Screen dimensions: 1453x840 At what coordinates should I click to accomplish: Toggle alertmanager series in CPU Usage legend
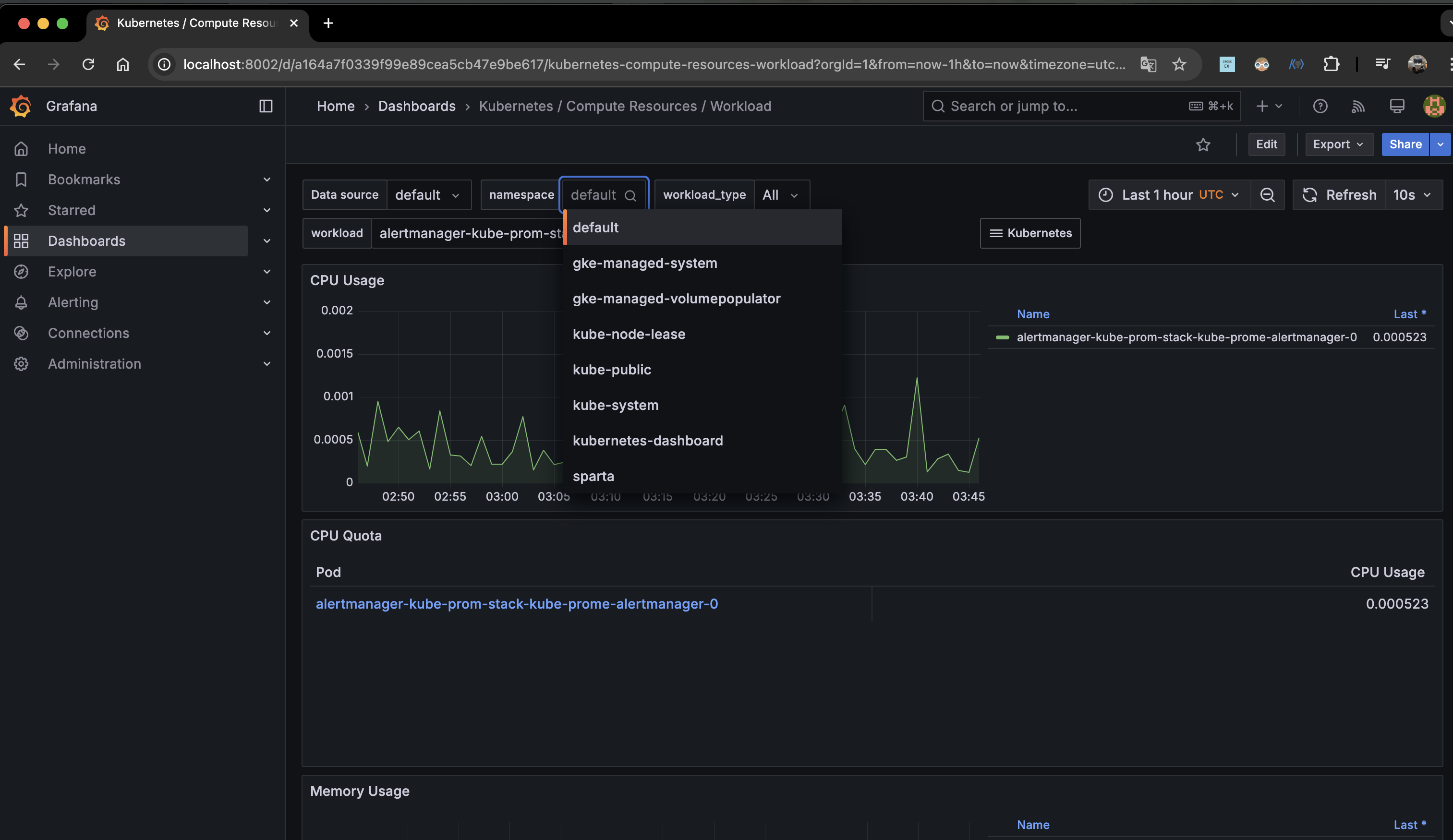tap(1187, 337)
